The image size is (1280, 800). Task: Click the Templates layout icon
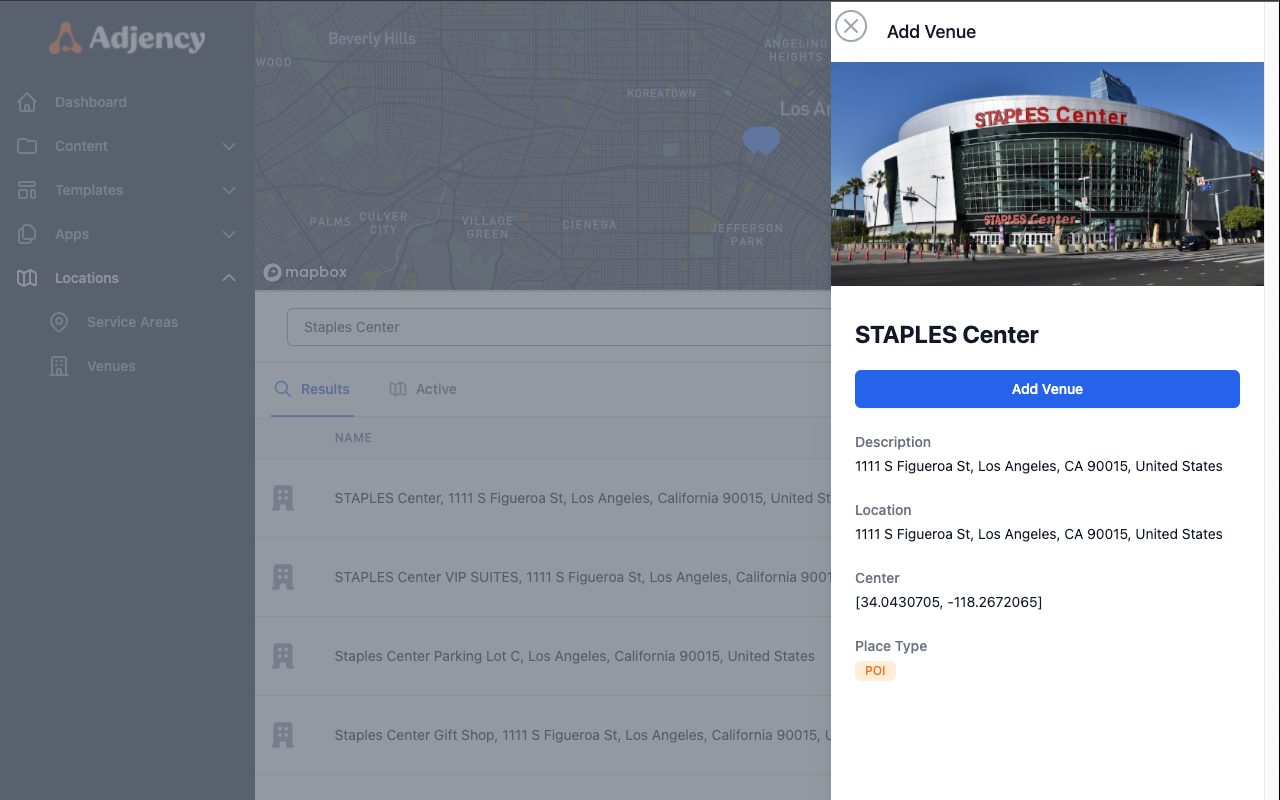[x=27, y=190]
